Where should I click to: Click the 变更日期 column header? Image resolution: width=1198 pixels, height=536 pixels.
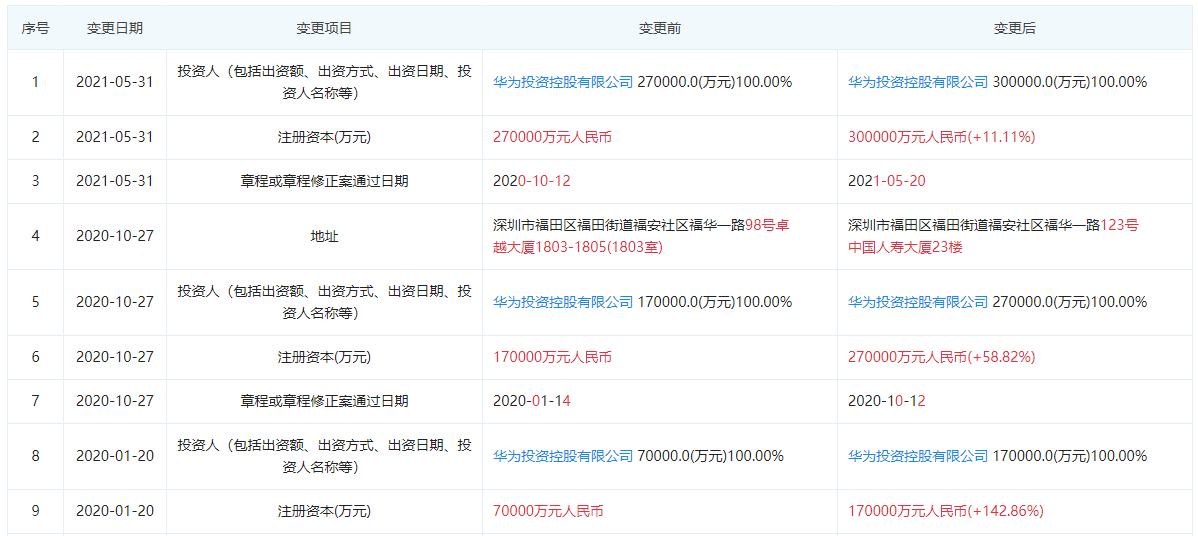pos(115,28)
